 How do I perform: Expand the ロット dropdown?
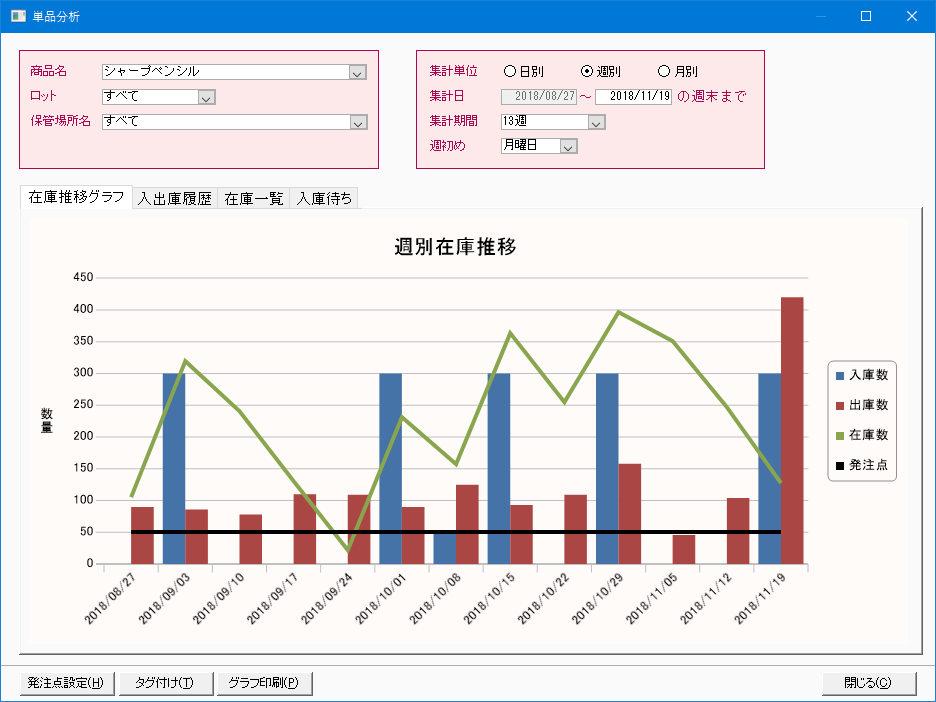click(x=206, y=97)
